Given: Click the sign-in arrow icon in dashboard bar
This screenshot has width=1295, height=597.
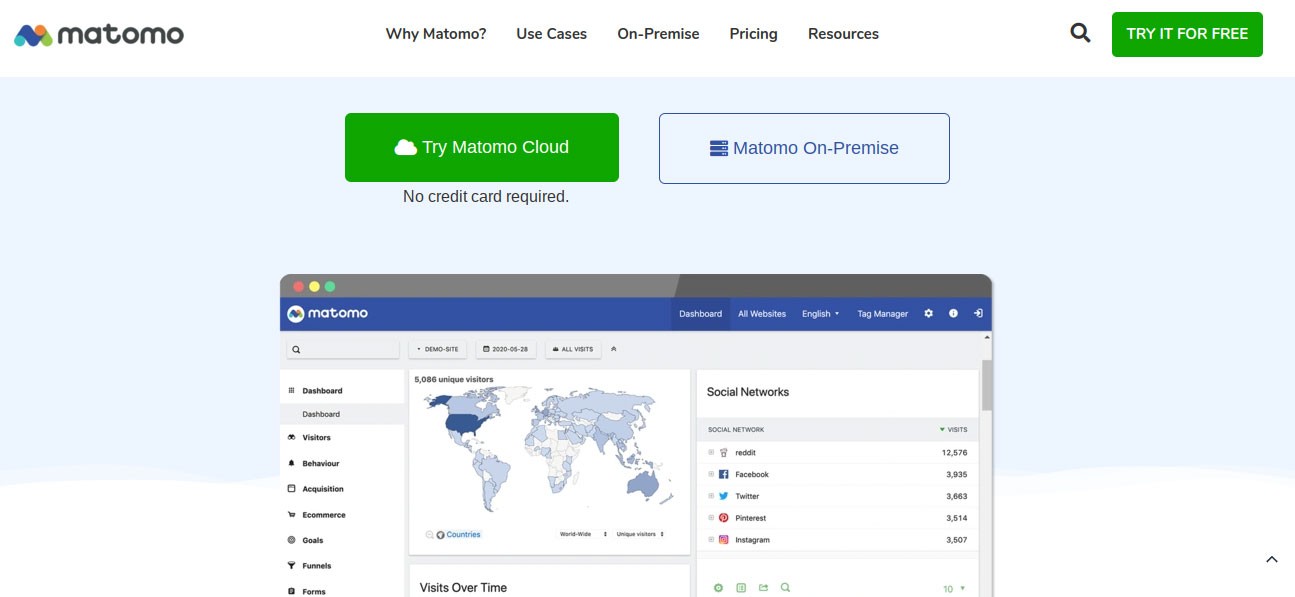Looking at the screenshot, I should click(x=978, y=313).
